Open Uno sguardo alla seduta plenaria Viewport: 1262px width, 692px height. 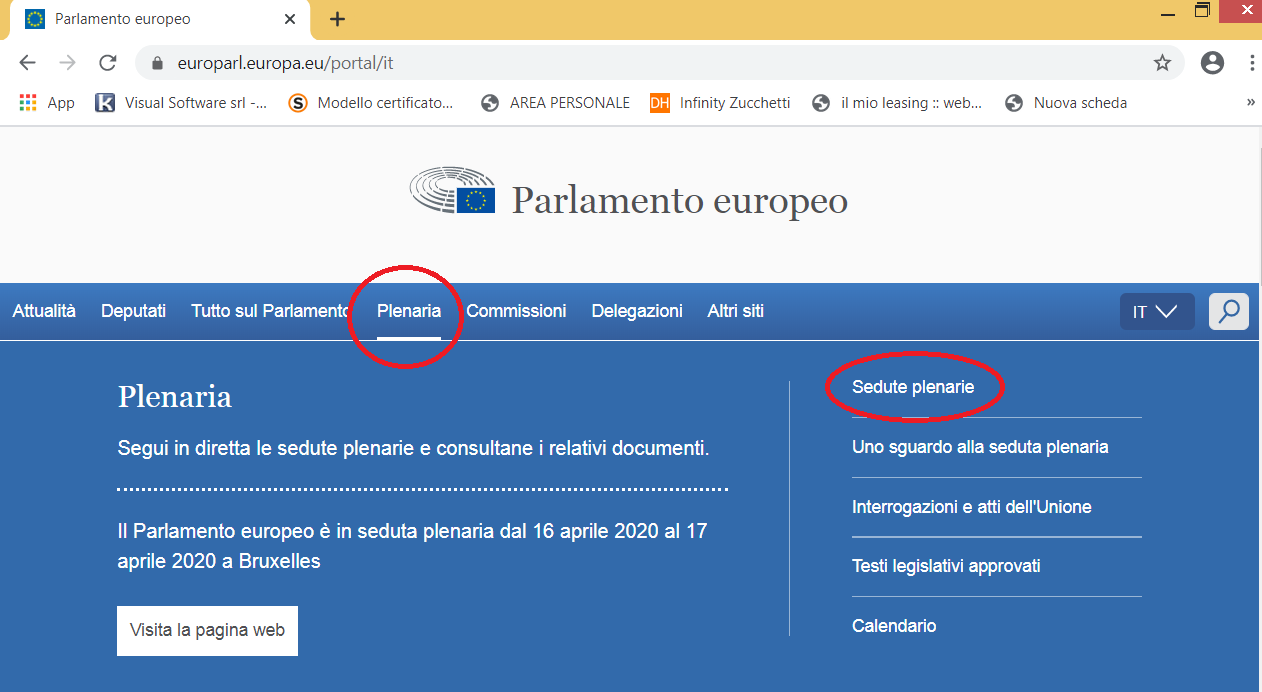[980, 447]
